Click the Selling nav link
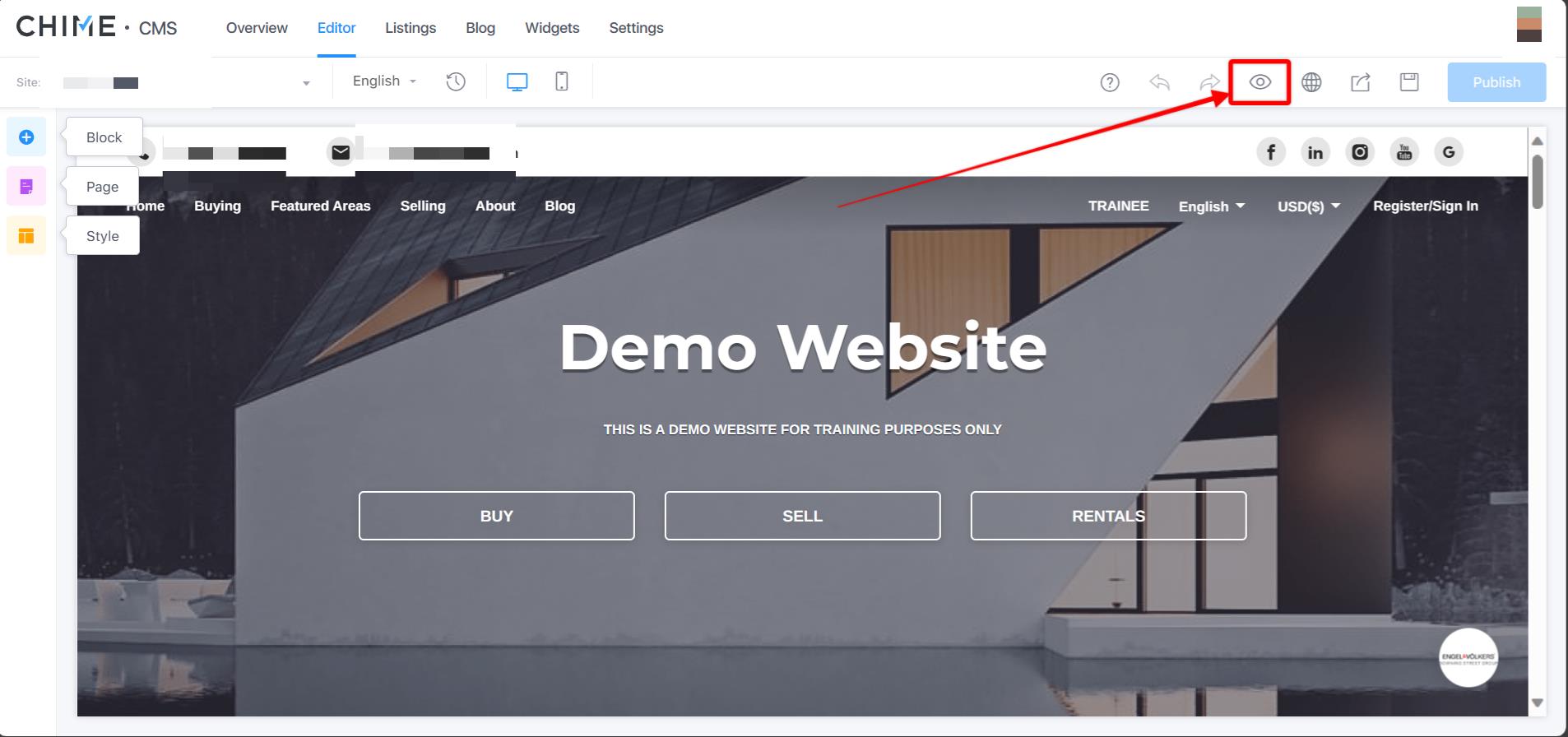This screenshot has height=737, width=1568. tap(423, 206)
